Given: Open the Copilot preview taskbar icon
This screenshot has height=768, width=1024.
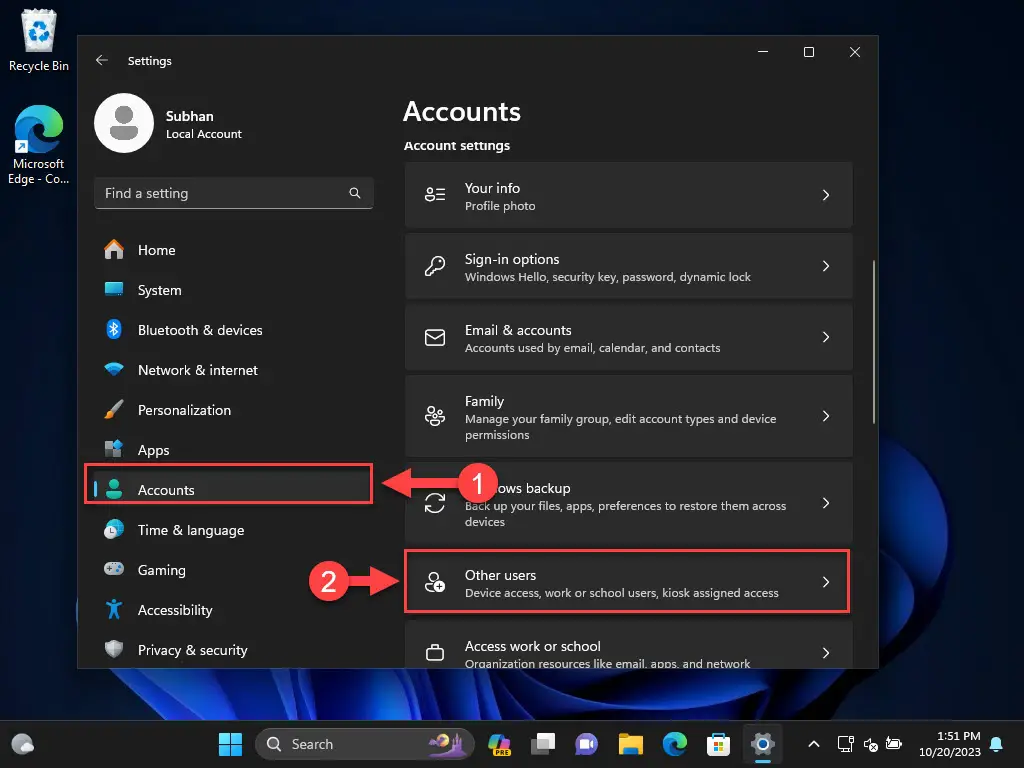Looking at the screenshot, I should 500,744.
